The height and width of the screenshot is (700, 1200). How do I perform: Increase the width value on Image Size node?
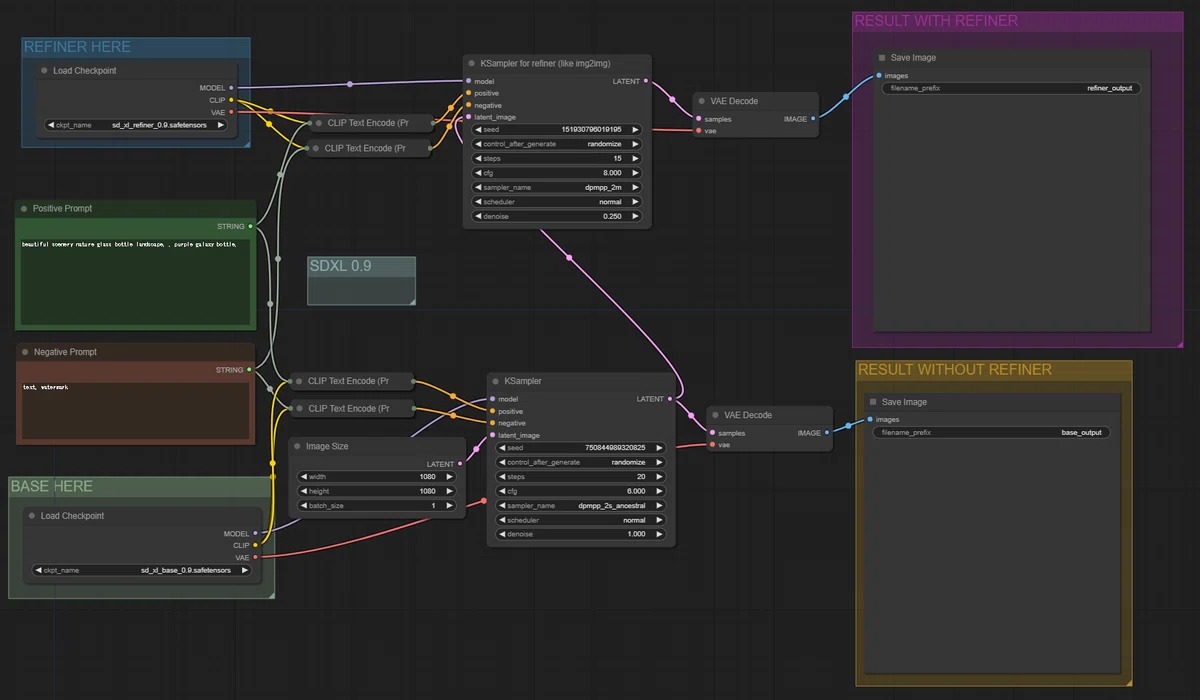coord(449,477)
